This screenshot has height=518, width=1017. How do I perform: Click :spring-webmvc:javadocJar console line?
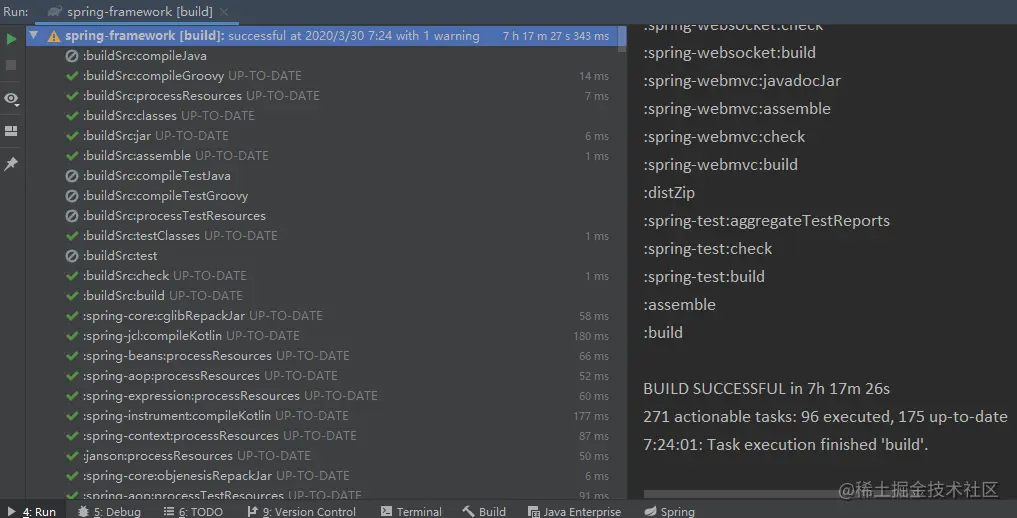(742, 81)
